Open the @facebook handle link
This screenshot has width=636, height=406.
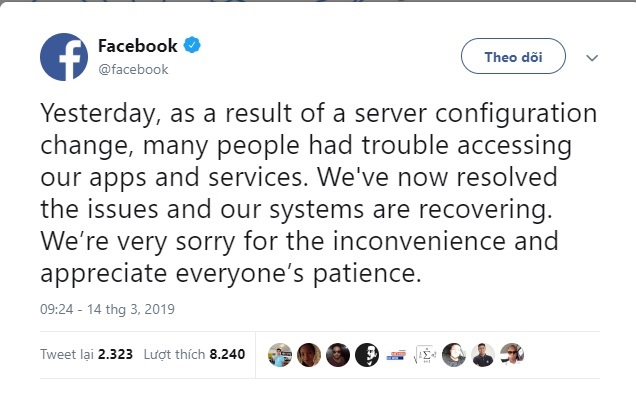pyautogui.click(x=133, y=69)
